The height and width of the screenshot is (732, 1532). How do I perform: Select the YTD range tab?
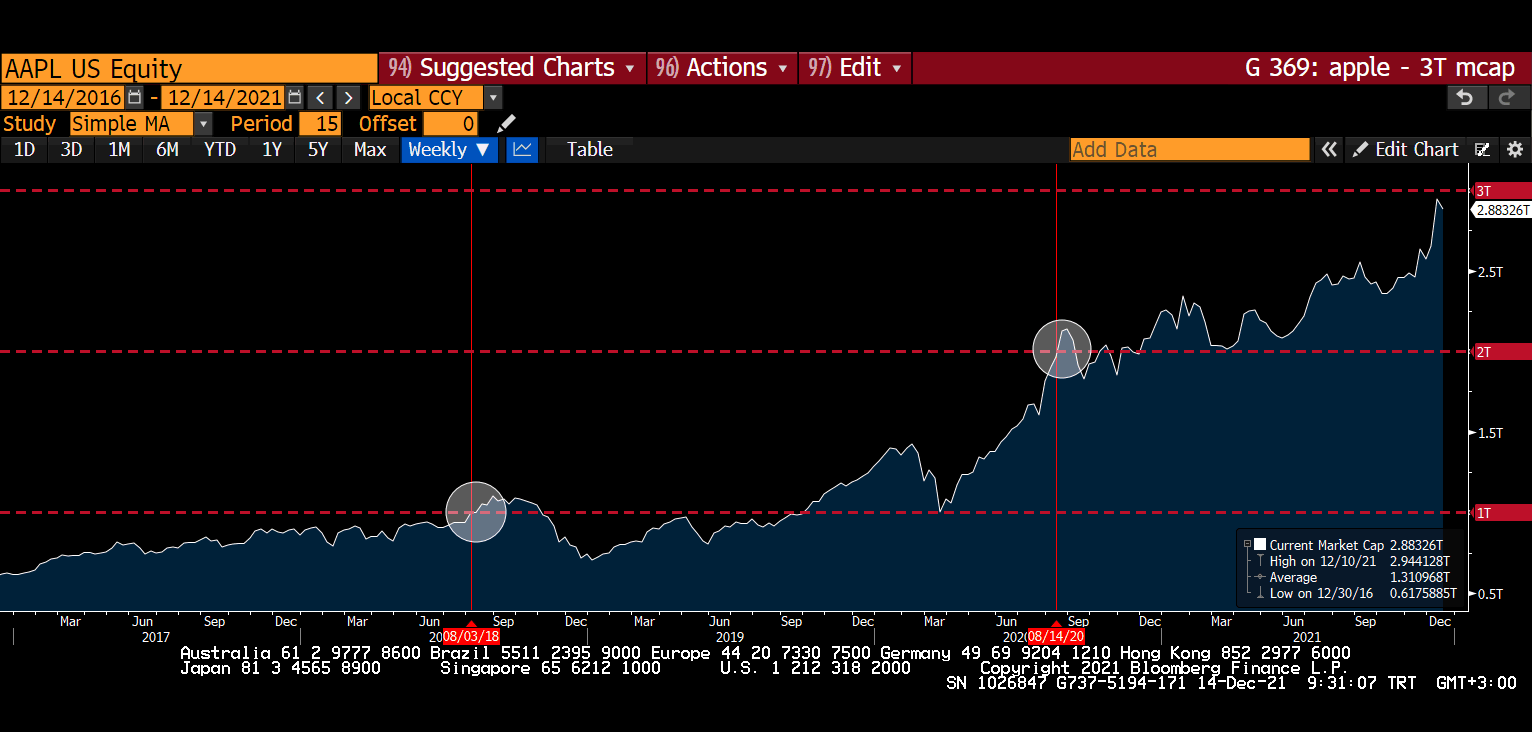(219, 149)
